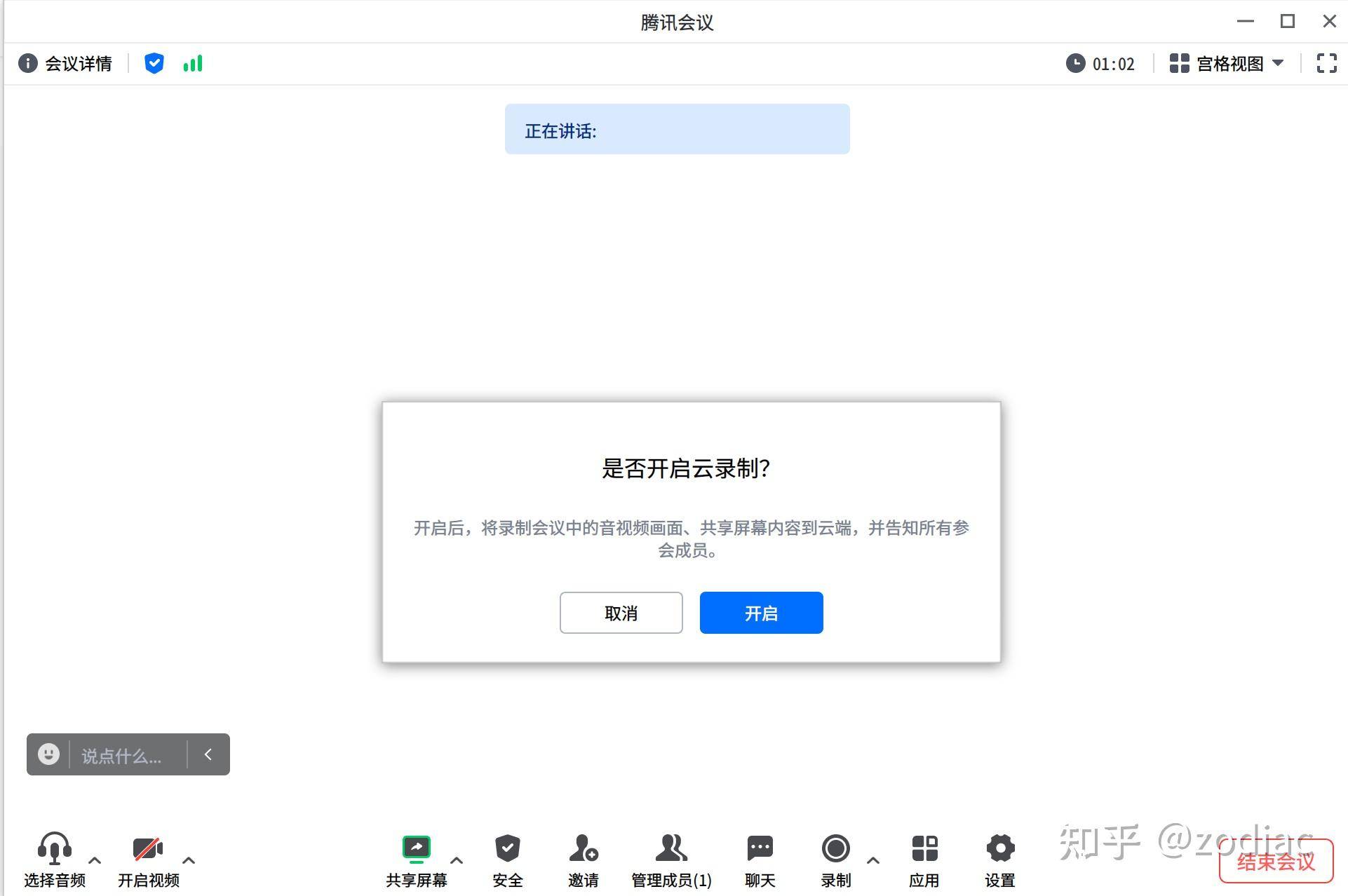Image resolution: width=1348 pixels, height=896 pixels.
Task: Check the green network signal bars
Action: (193, 64)
